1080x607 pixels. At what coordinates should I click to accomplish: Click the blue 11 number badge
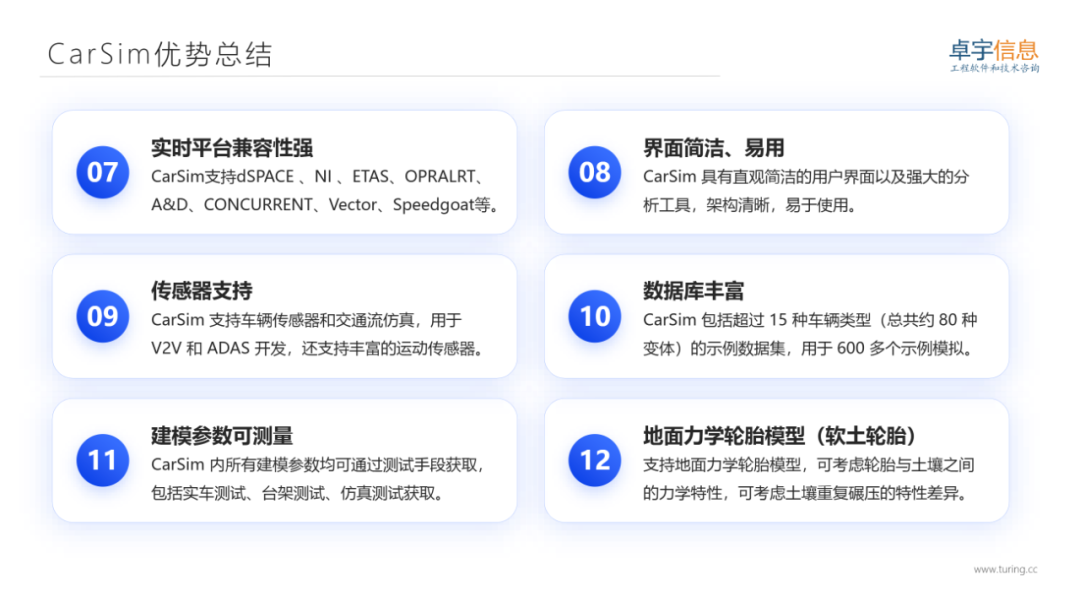tap(103, 460)
